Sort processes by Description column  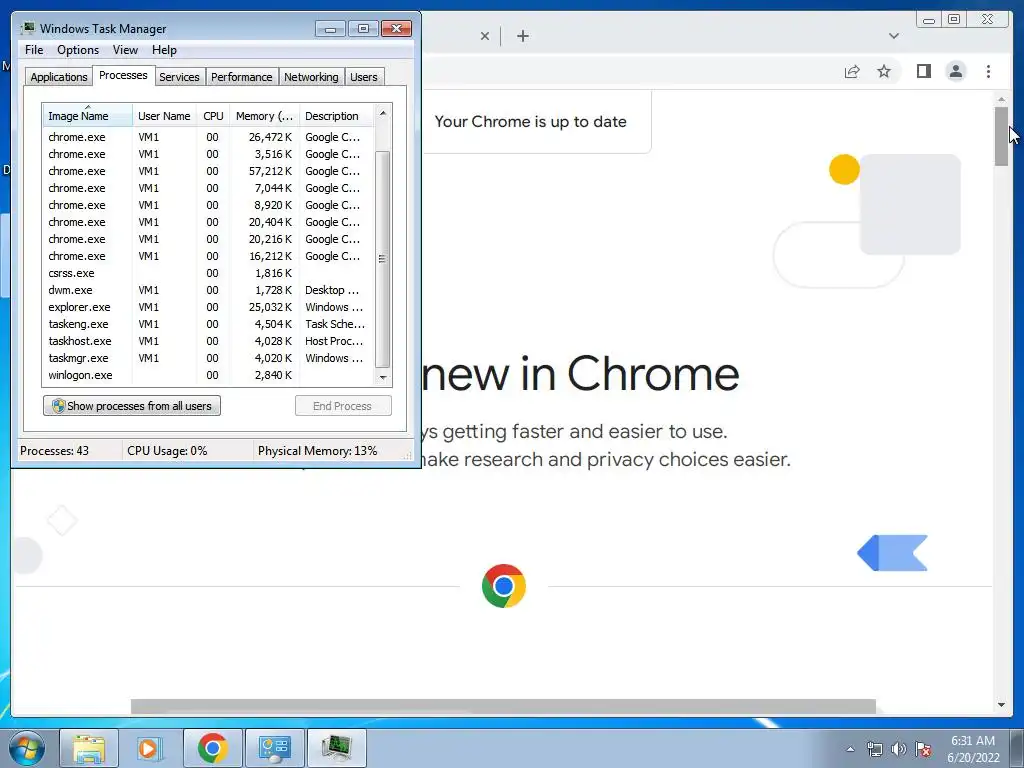[x=336, y=116]
